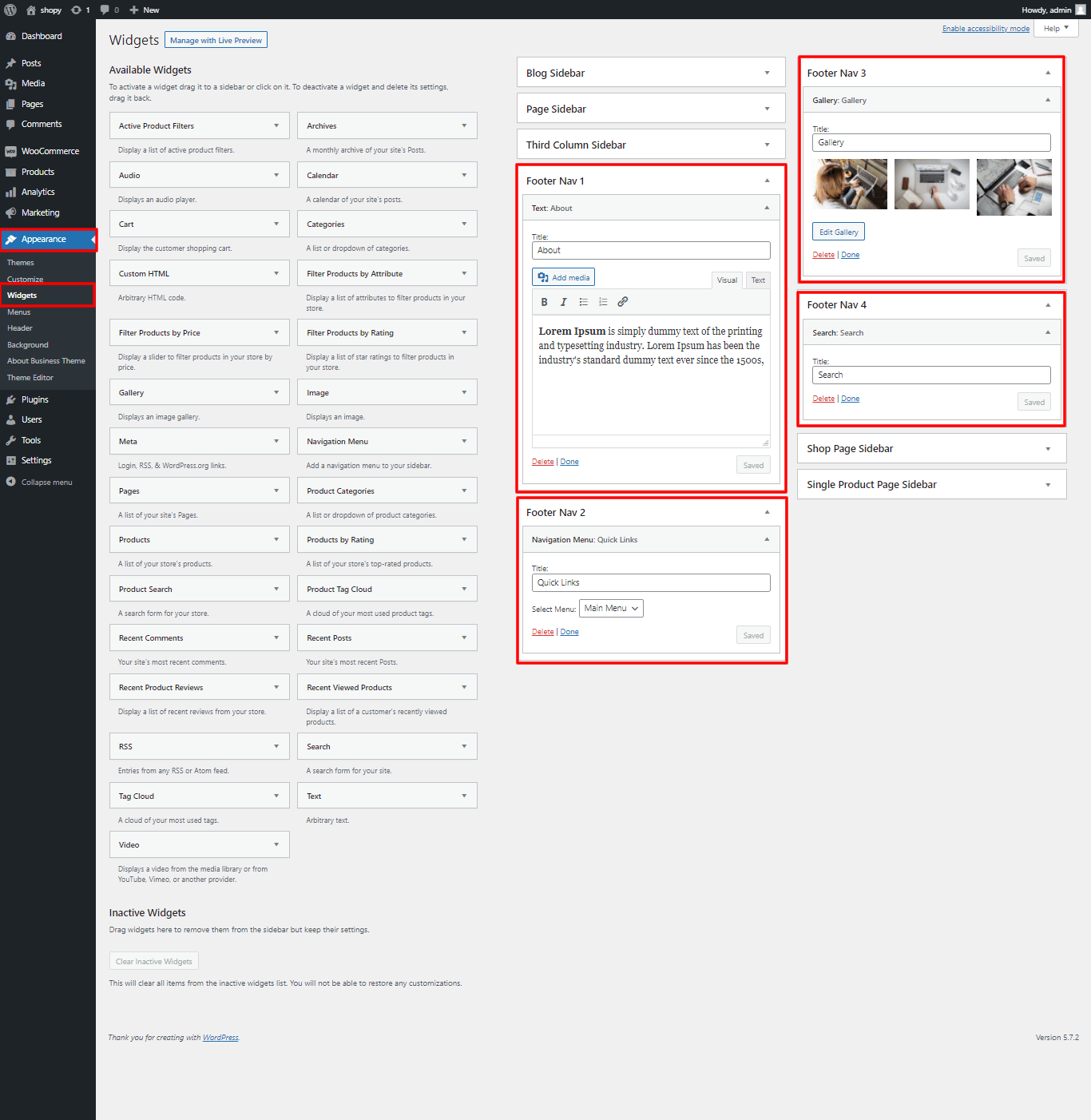Click the Enable accessibility mode link
Viewport: 1091px width, 1120px height.
986,29
